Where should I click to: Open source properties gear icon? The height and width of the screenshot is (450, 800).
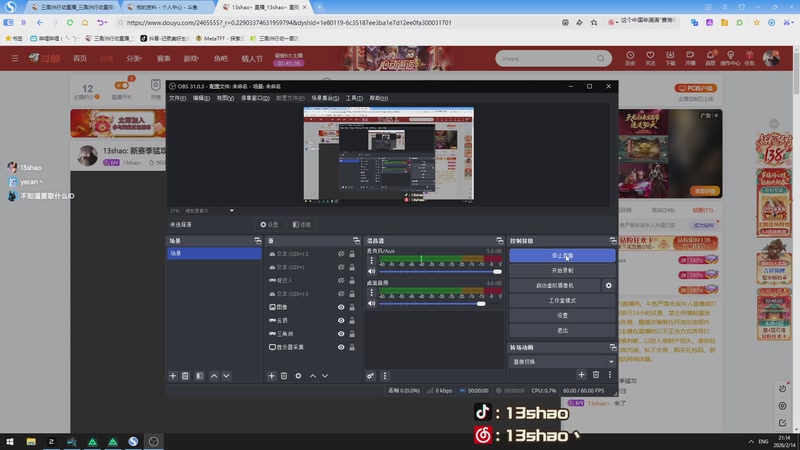point(298,376)
